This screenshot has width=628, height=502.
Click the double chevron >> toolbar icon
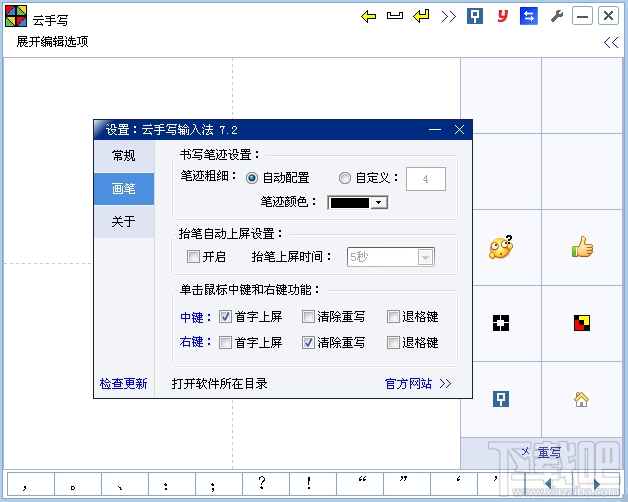[449, 16]
